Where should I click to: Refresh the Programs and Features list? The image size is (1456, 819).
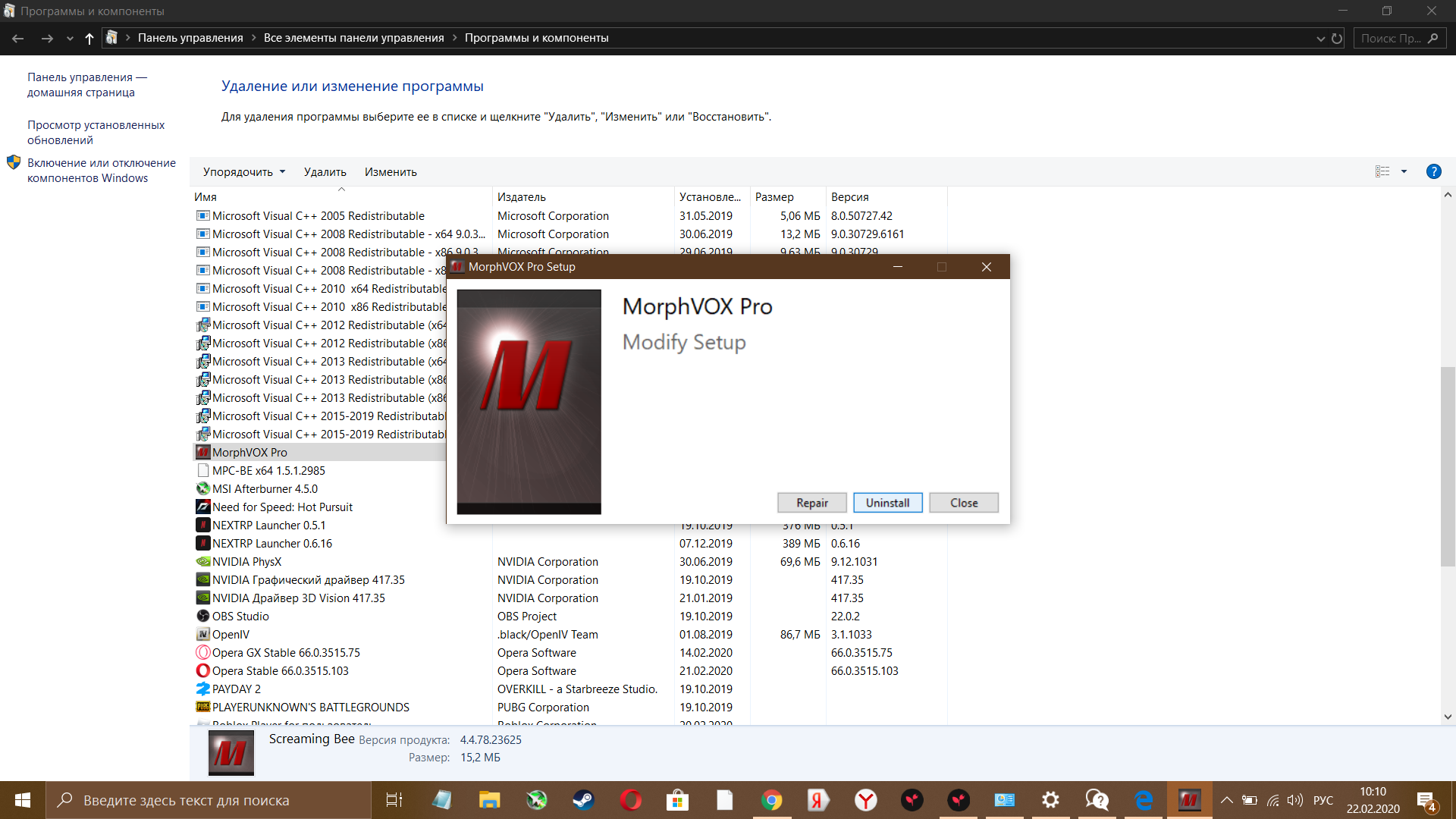tap(1336, 38)
